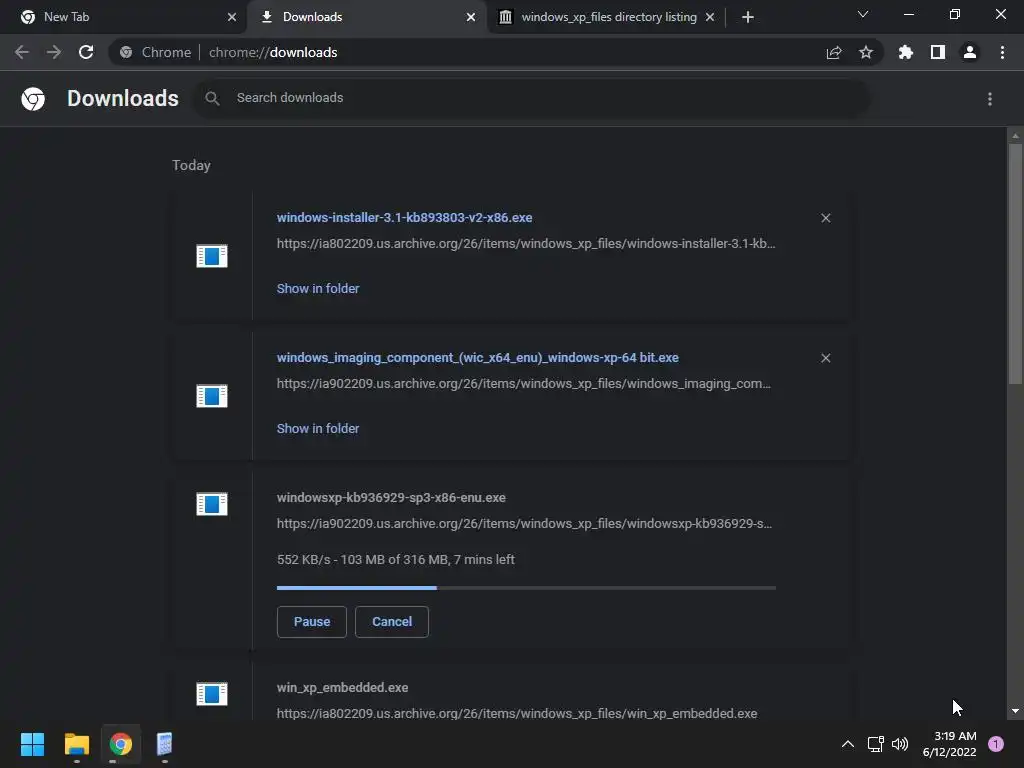
Task: Open the taskbar clock and date
Action: pyautogui.click(x=950, y=744)
